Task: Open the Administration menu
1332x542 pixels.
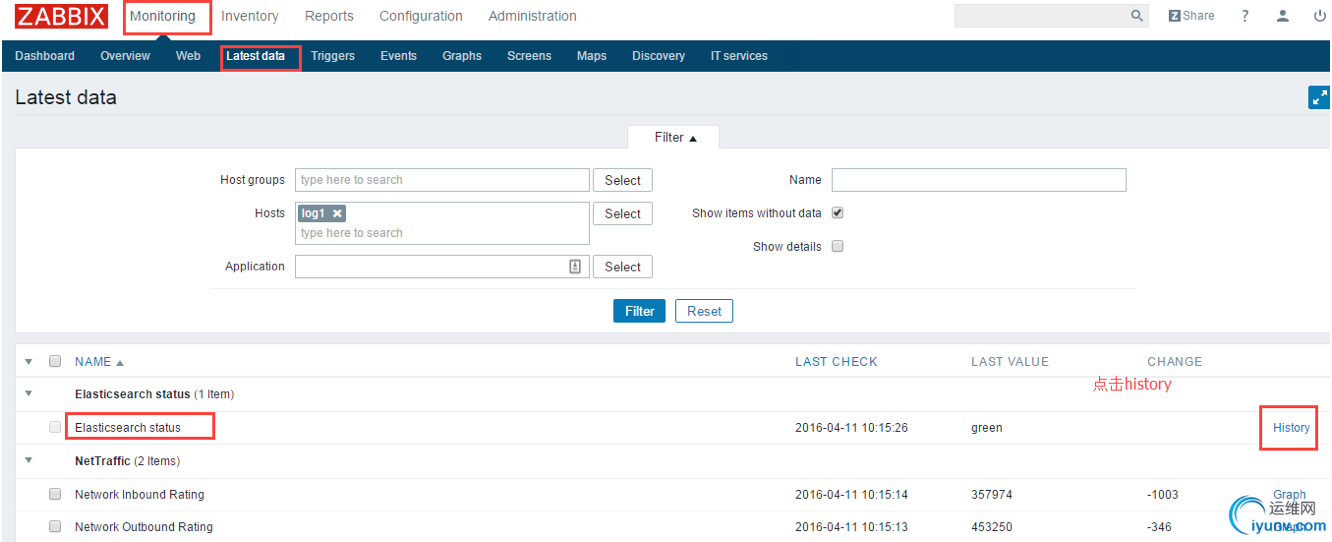Action: 532,16
